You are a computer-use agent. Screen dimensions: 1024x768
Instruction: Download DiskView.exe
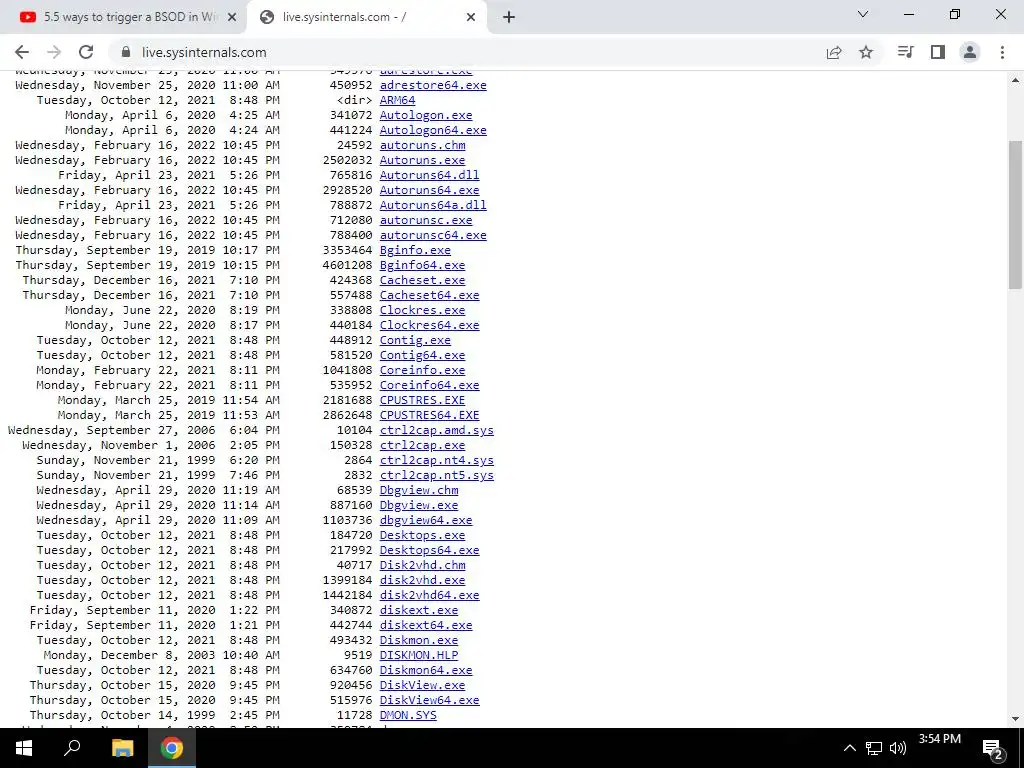(x=423, y=686)
